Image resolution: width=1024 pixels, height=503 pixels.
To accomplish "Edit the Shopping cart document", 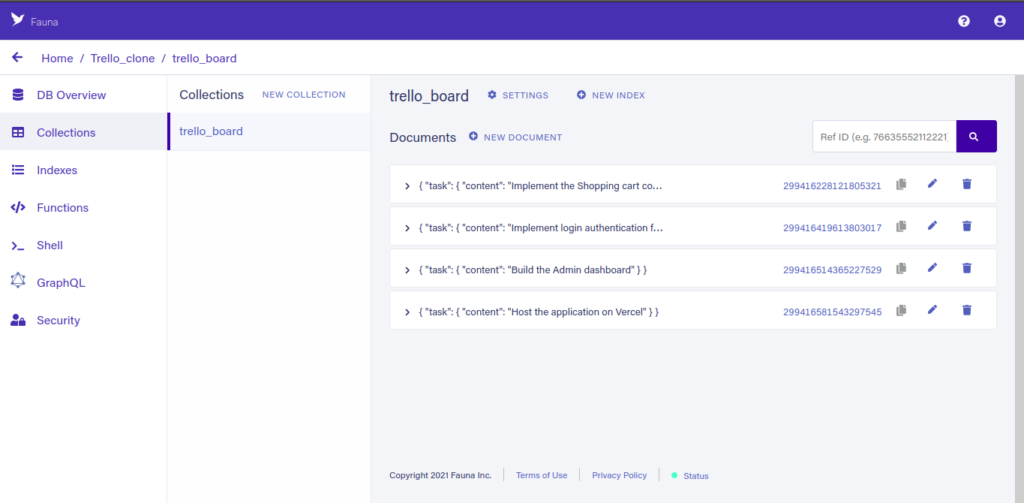I will click(x=933, y=184).
